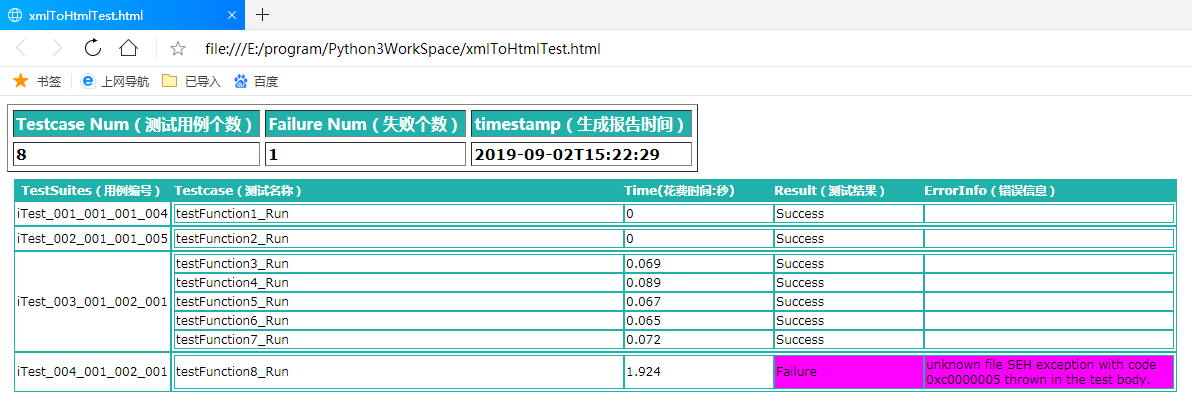
Task: Click the browser back arrow
Action: [21, 49]
